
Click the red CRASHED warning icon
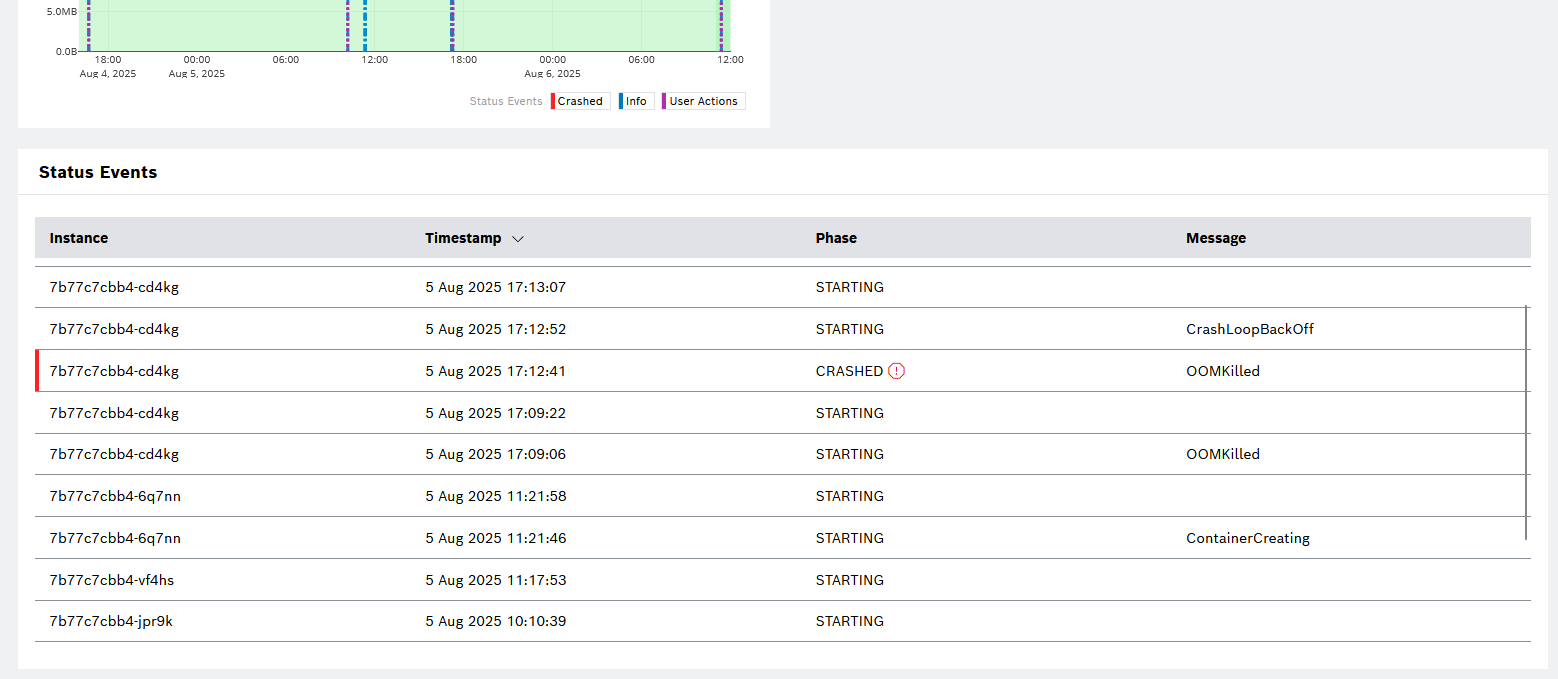pyautogui.click(x=896, y=371)
